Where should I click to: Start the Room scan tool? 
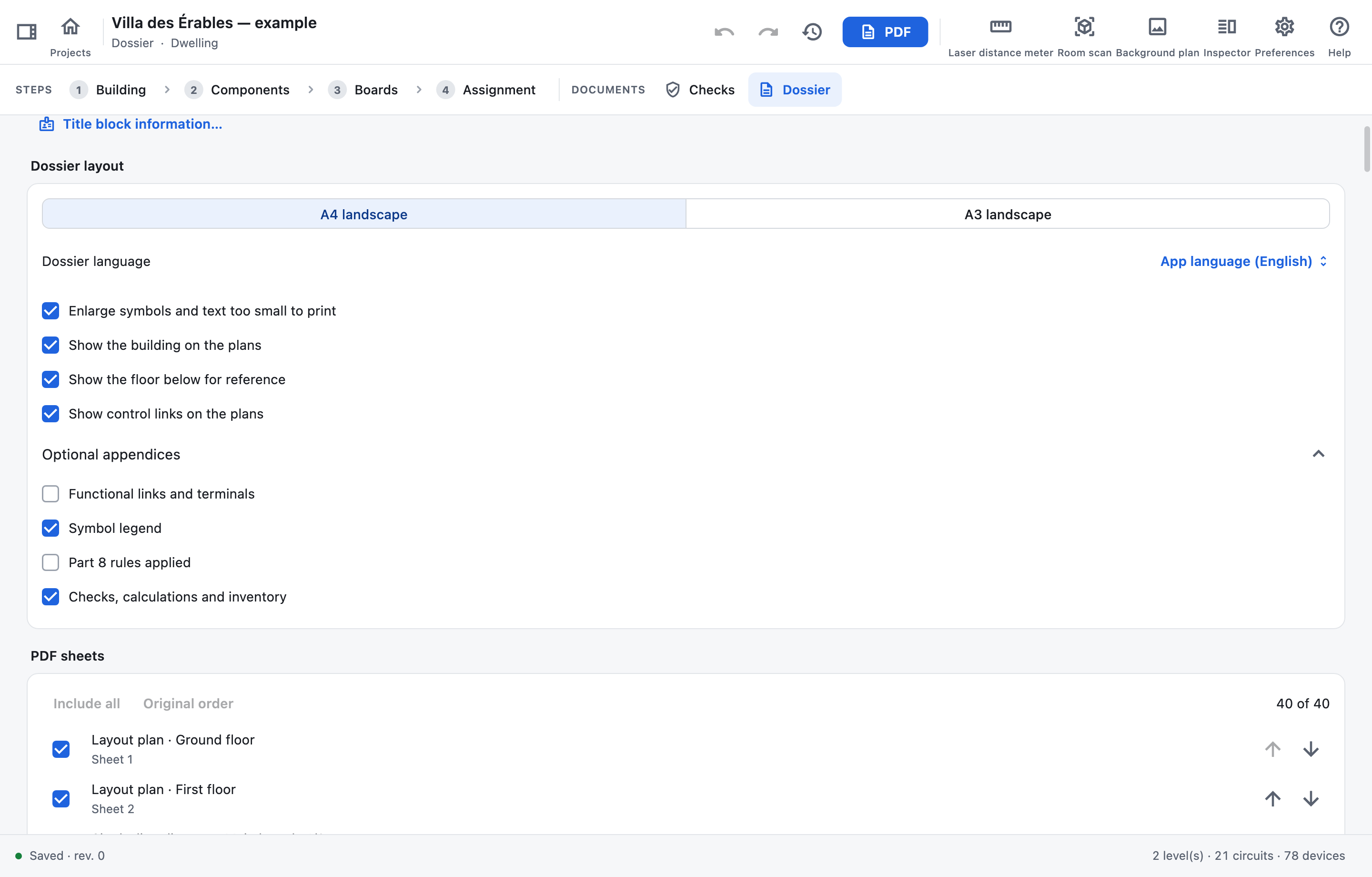[1084, 37]
